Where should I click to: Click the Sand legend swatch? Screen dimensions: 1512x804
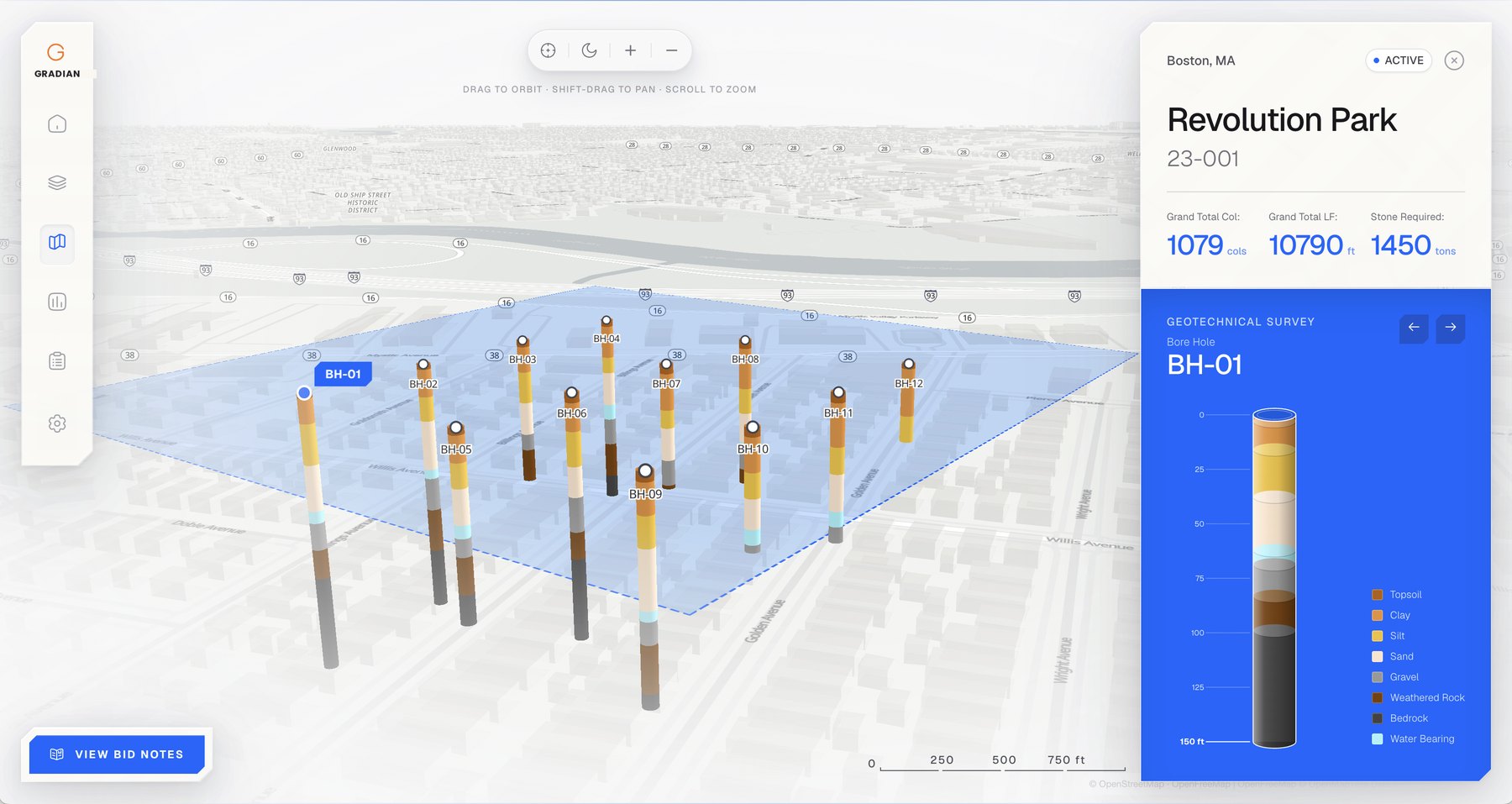[x=1378, y=656]
